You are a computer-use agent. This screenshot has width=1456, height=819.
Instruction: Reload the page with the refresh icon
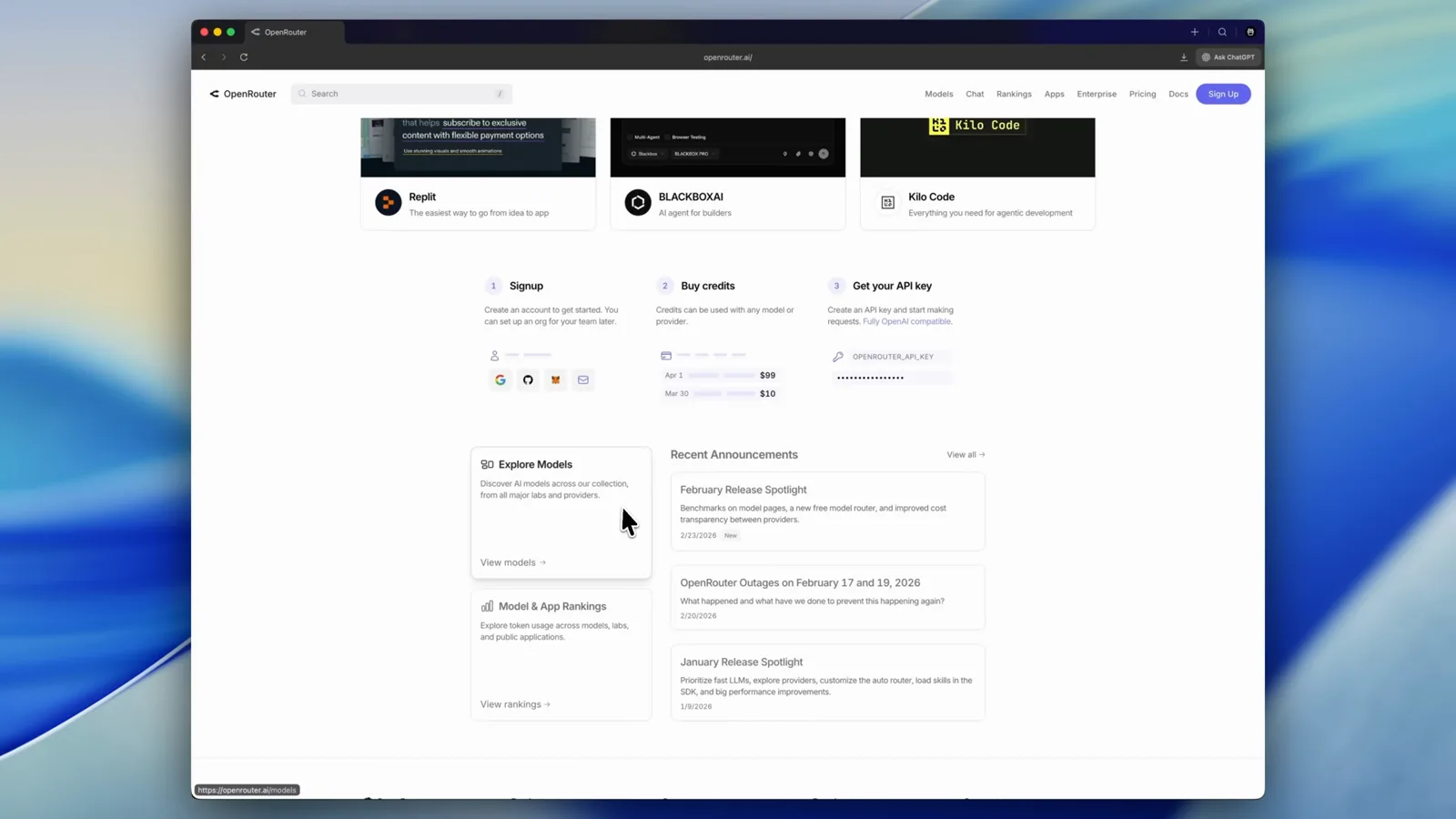(244, 57)
